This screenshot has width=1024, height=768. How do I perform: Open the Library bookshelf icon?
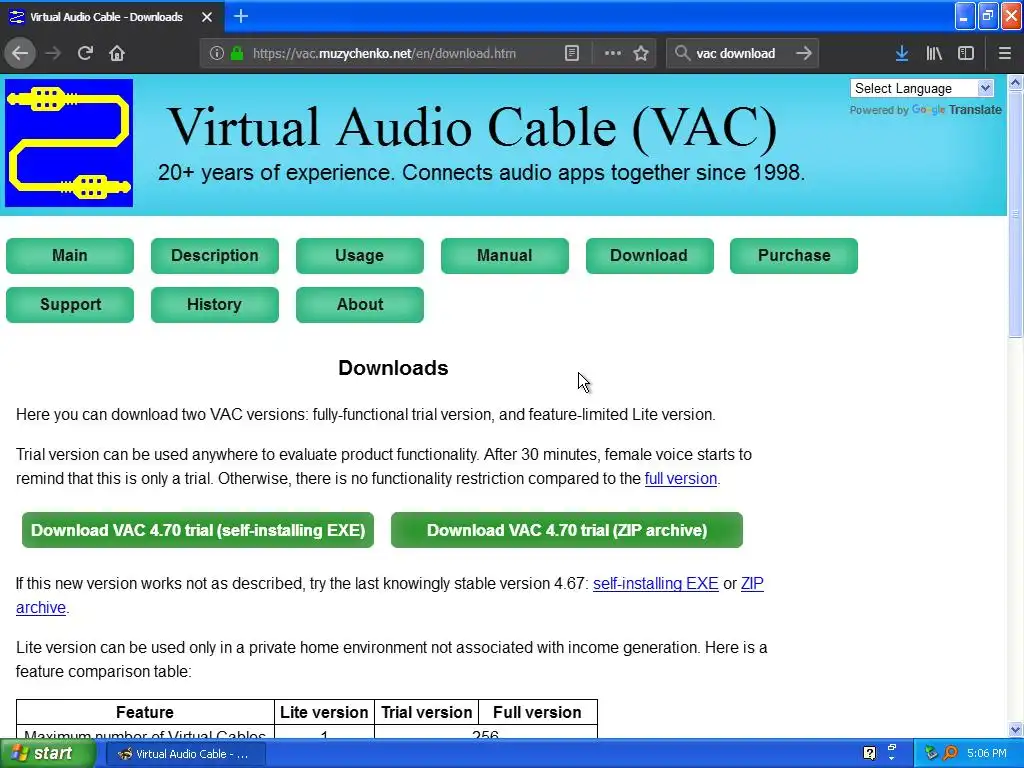[x=934, y=54]
